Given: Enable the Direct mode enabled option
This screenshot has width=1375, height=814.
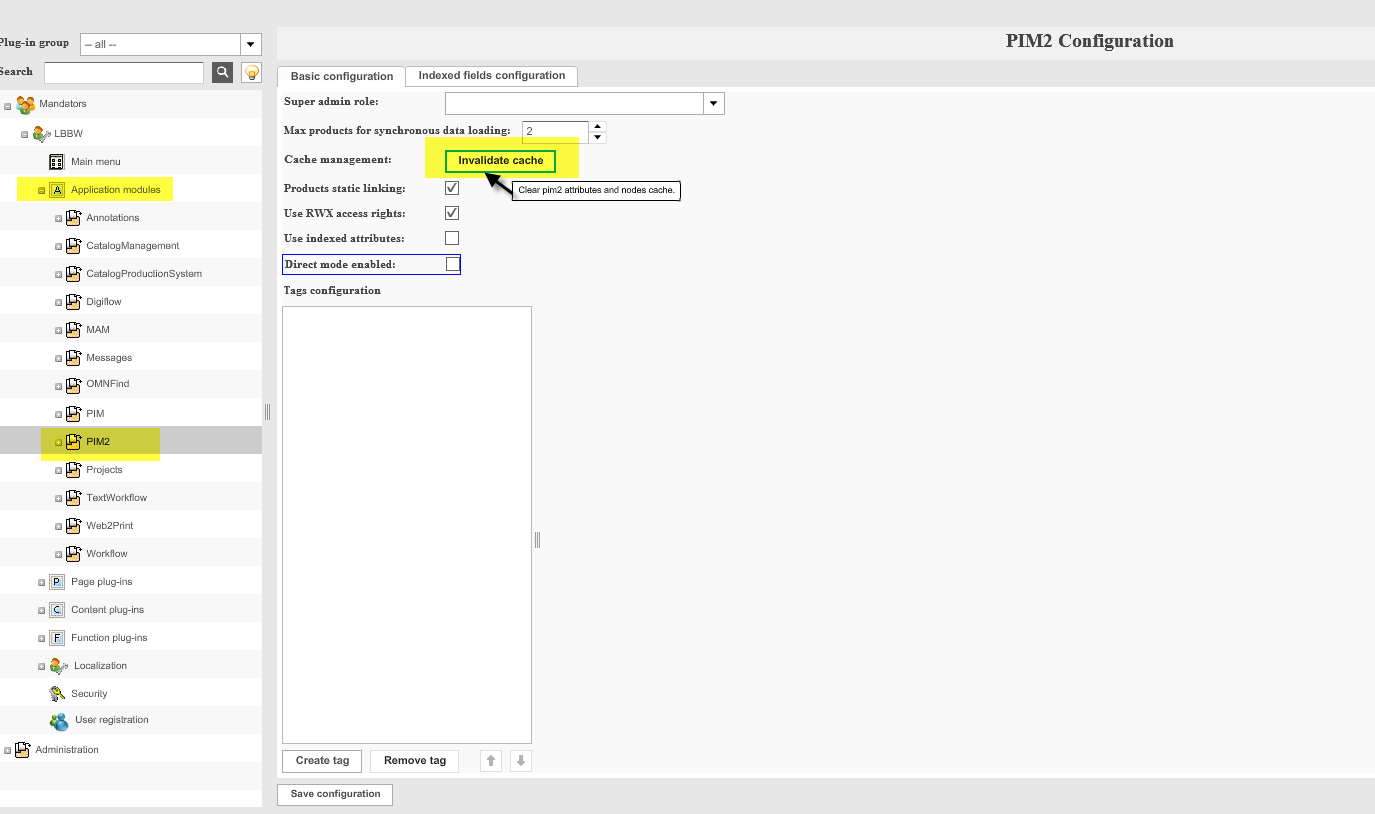Looking at the screenshot, I should [x=451, y=263].
